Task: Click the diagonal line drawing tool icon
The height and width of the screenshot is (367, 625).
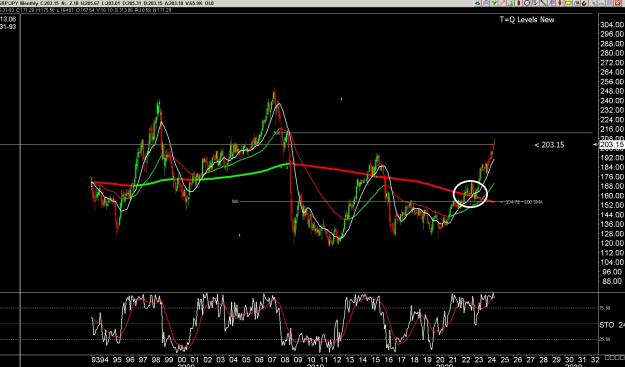Action: (543, 3)
